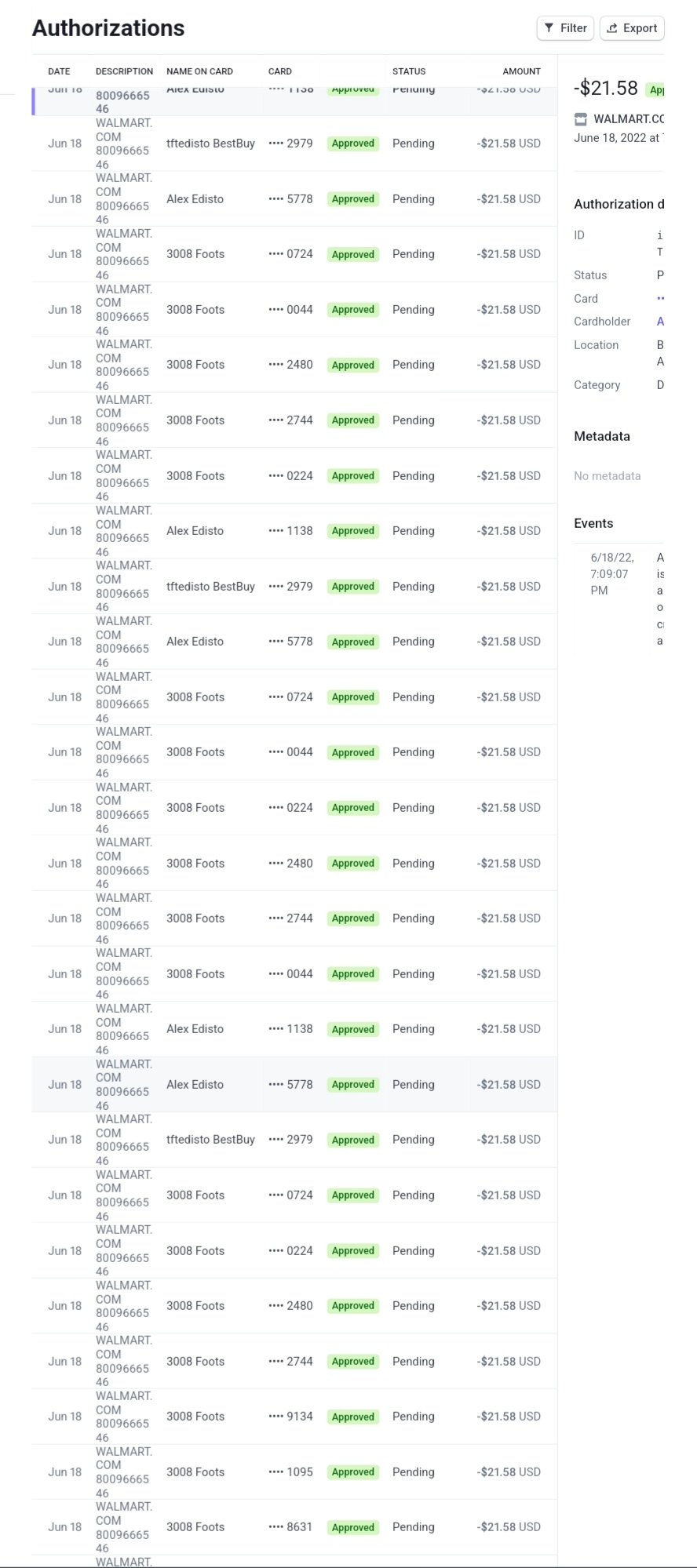Open the authorization row for card 8631

point(294,1527)
